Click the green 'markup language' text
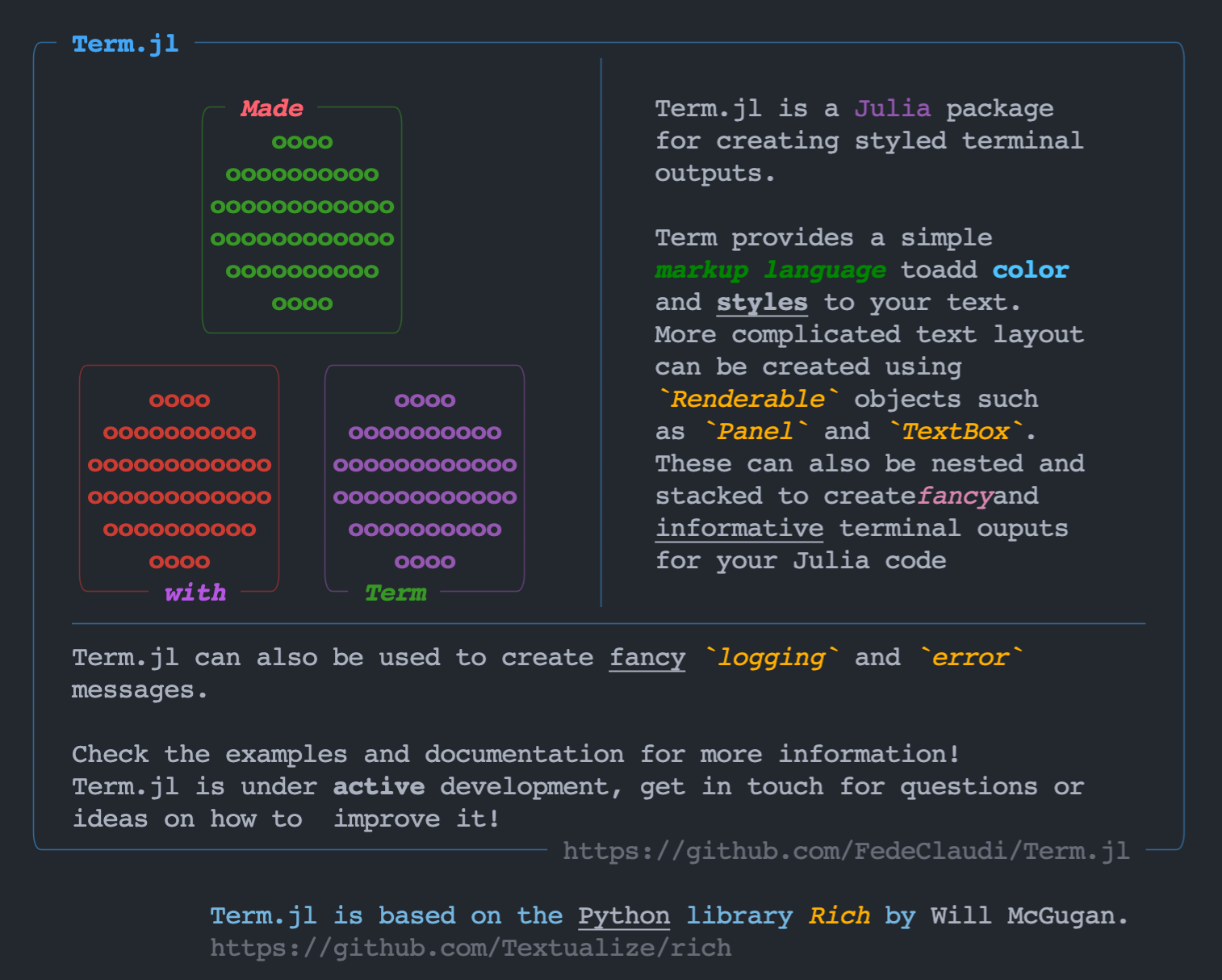1222x980 pixels. [x=770, y=270]
